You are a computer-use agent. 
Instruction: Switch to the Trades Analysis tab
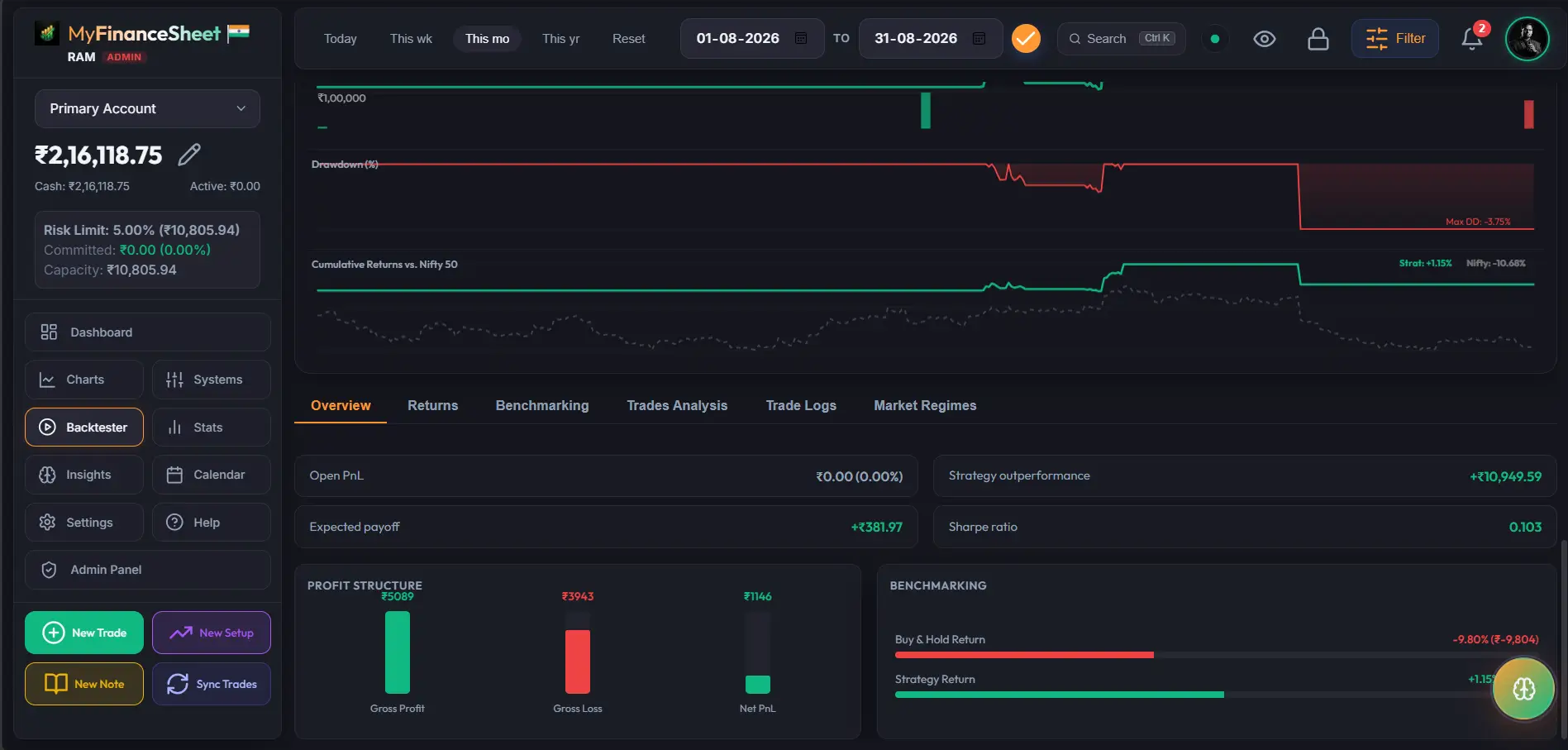coord(677,405)
